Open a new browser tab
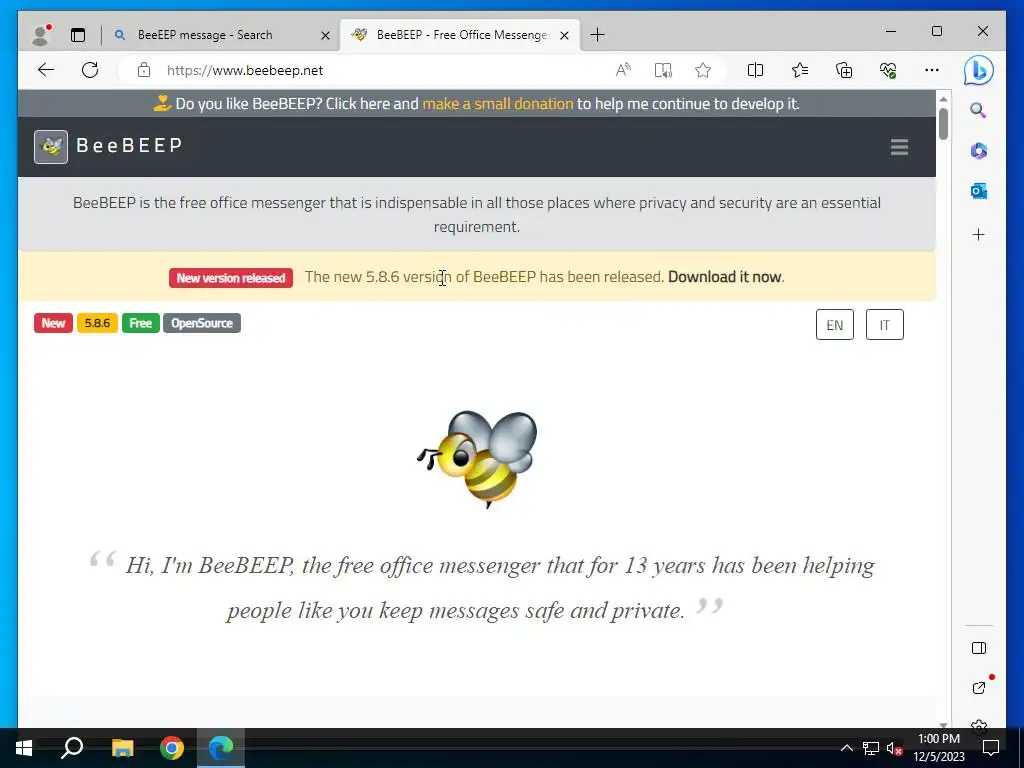 597,35
